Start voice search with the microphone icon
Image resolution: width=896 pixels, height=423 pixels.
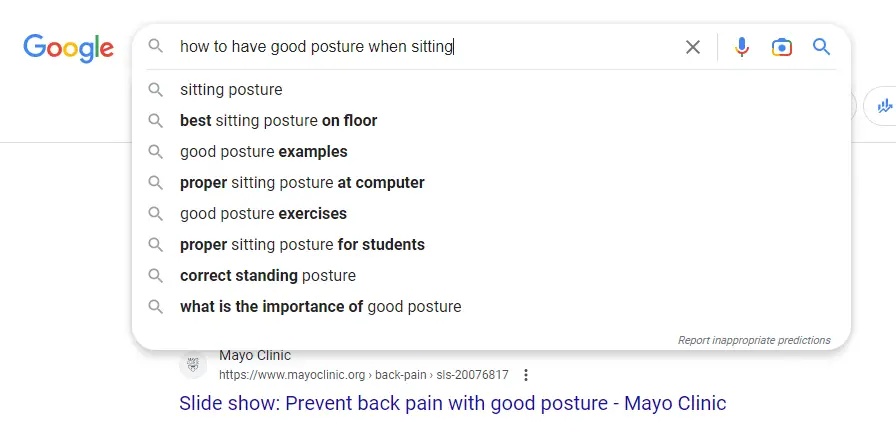click(742, 47)
